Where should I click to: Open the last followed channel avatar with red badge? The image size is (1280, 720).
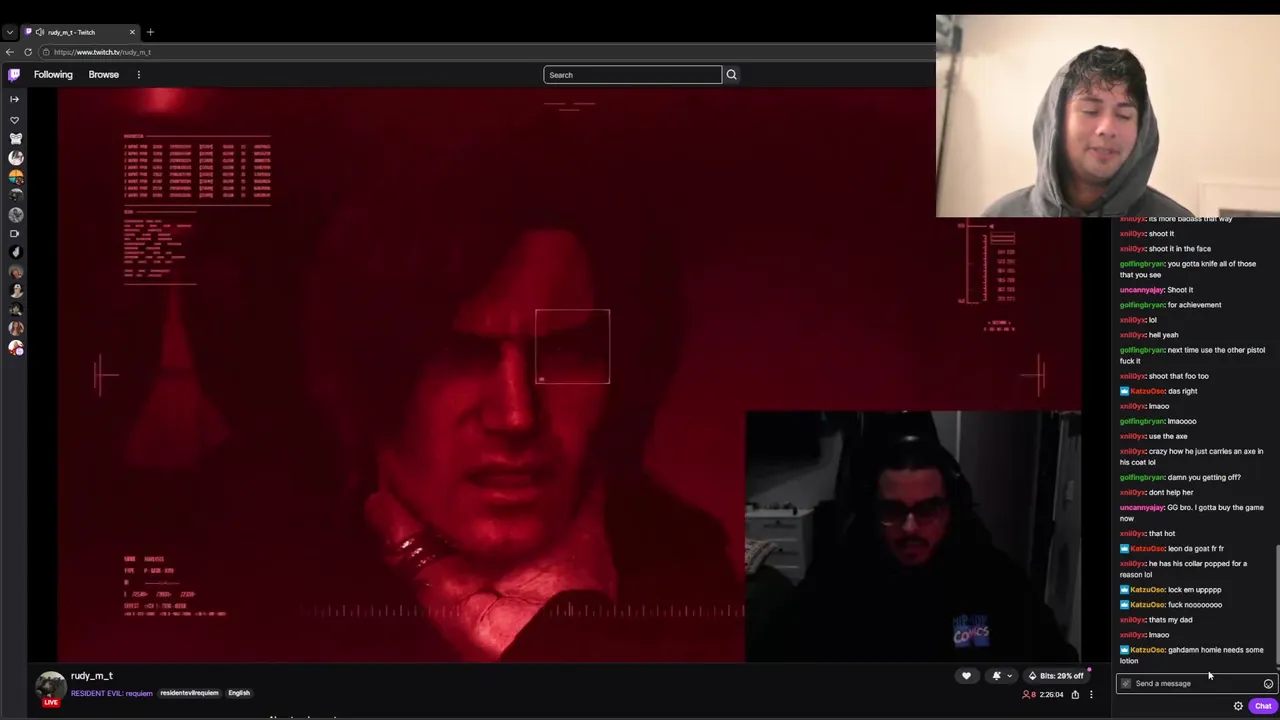click(15, 348)
